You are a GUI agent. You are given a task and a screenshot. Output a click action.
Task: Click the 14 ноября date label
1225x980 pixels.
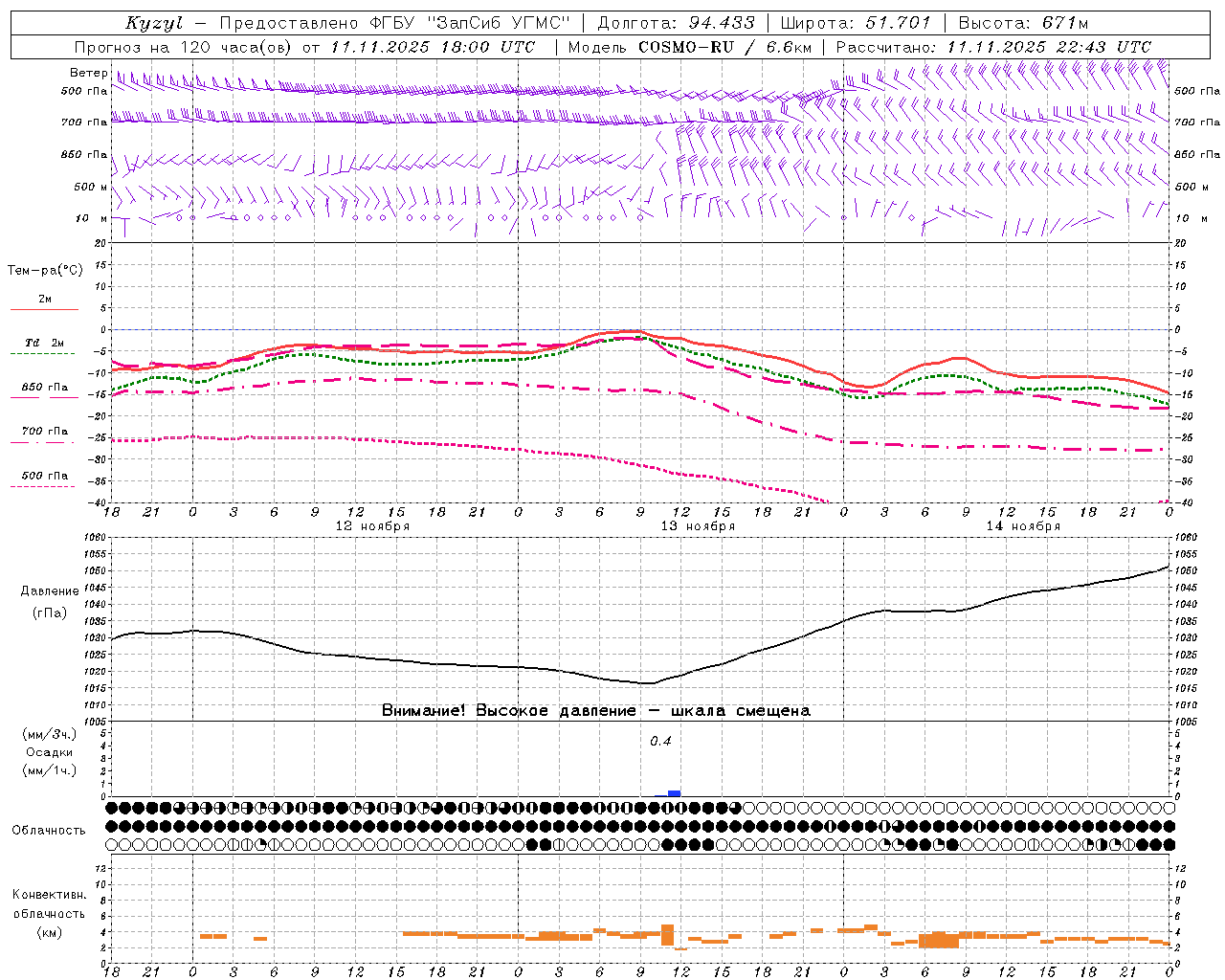tap(1023, 526)
